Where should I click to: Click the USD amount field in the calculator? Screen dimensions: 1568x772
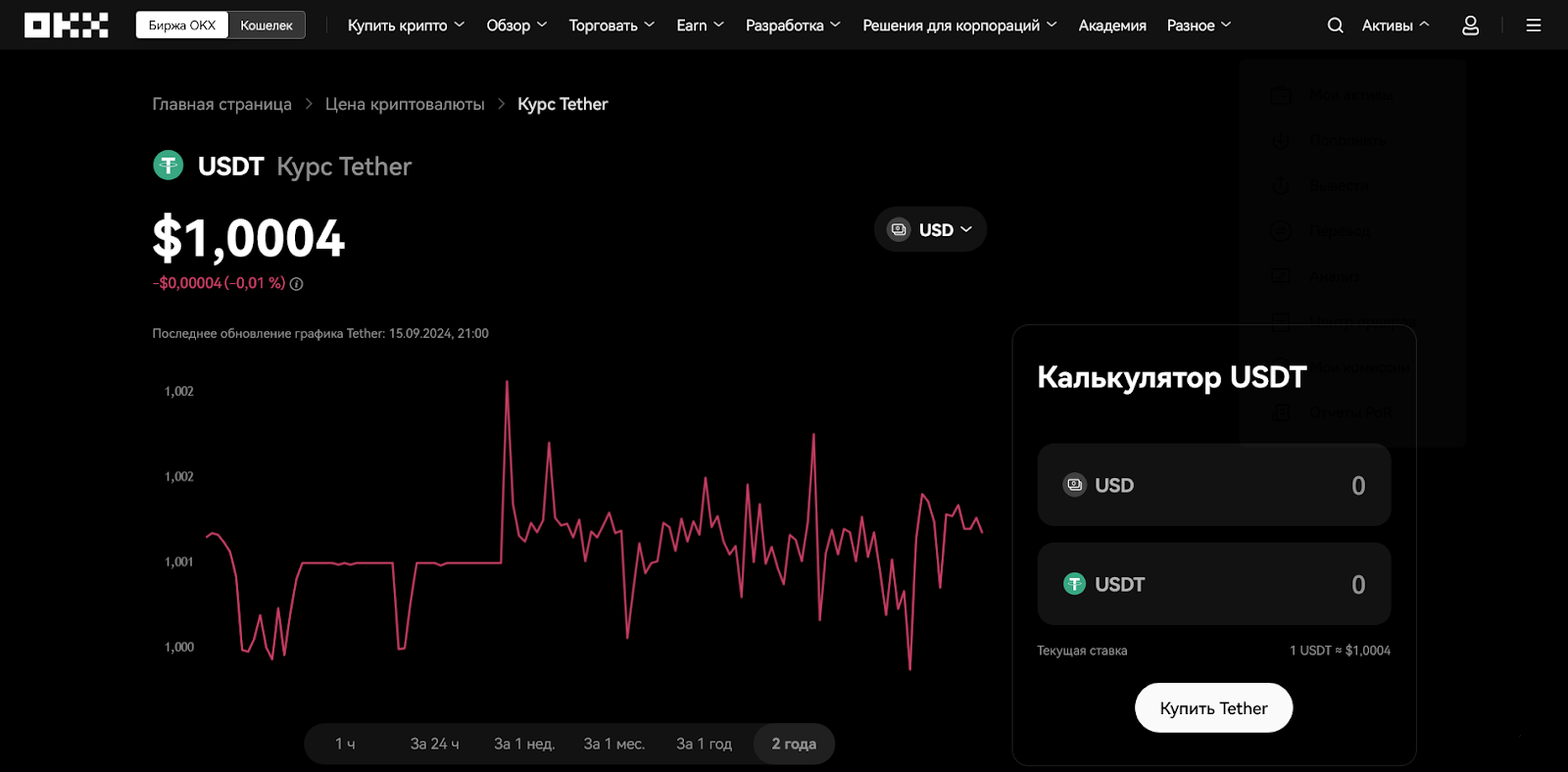coord(1214,485)
